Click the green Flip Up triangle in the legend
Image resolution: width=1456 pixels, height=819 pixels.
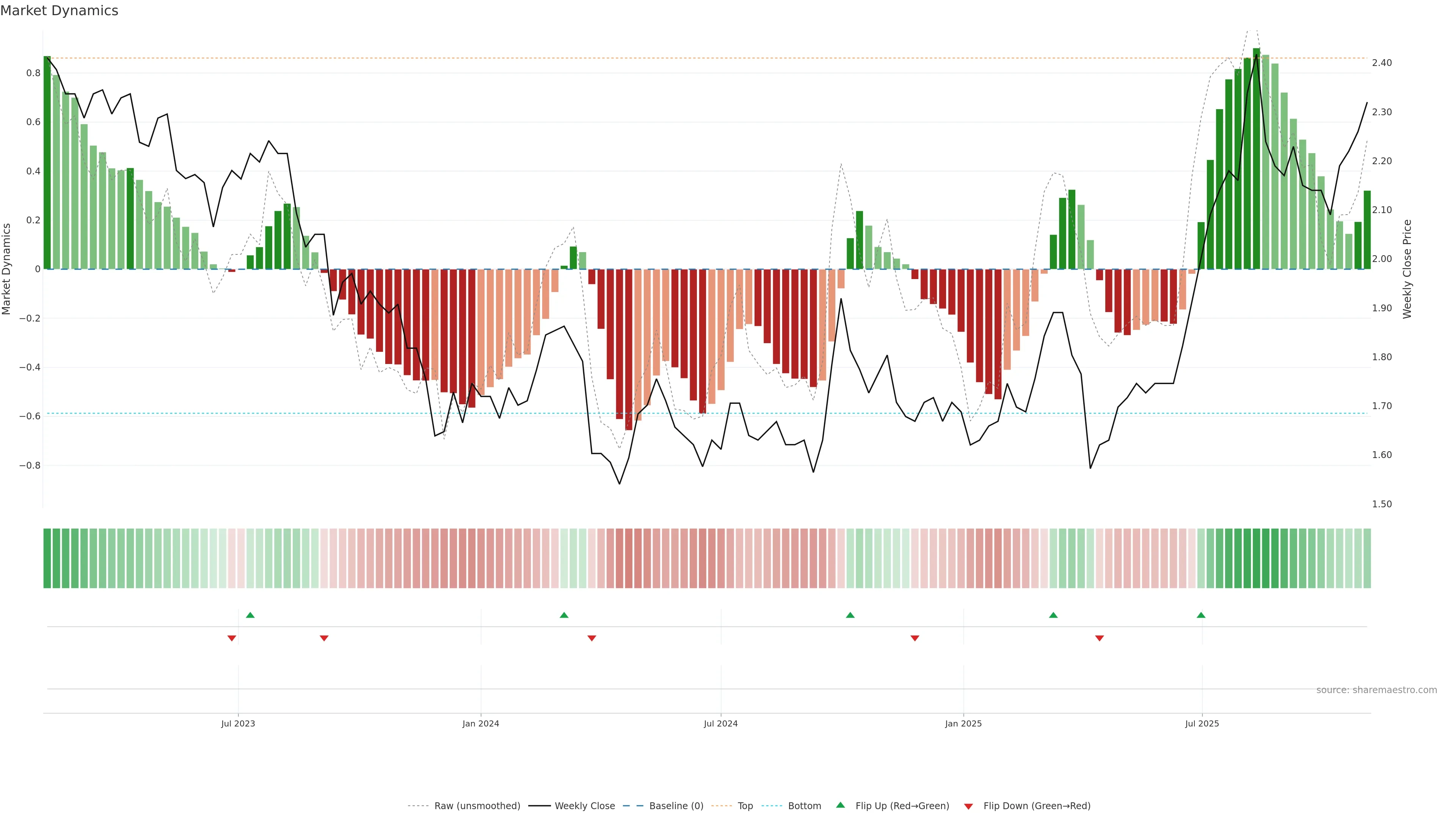click(x=841, y=805)
